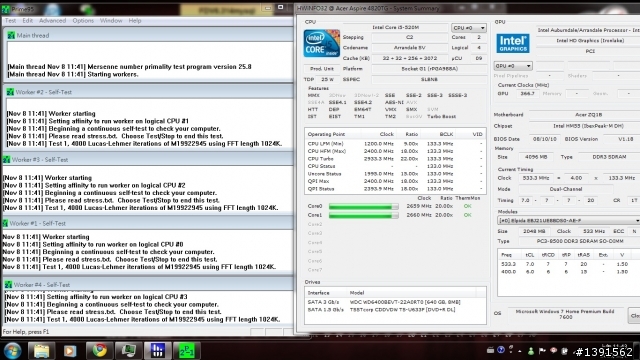Select the SATA 1.5 Gb/s DVD drive row
The width and height of the screenshot is (640, 360).
pos(395,310)
